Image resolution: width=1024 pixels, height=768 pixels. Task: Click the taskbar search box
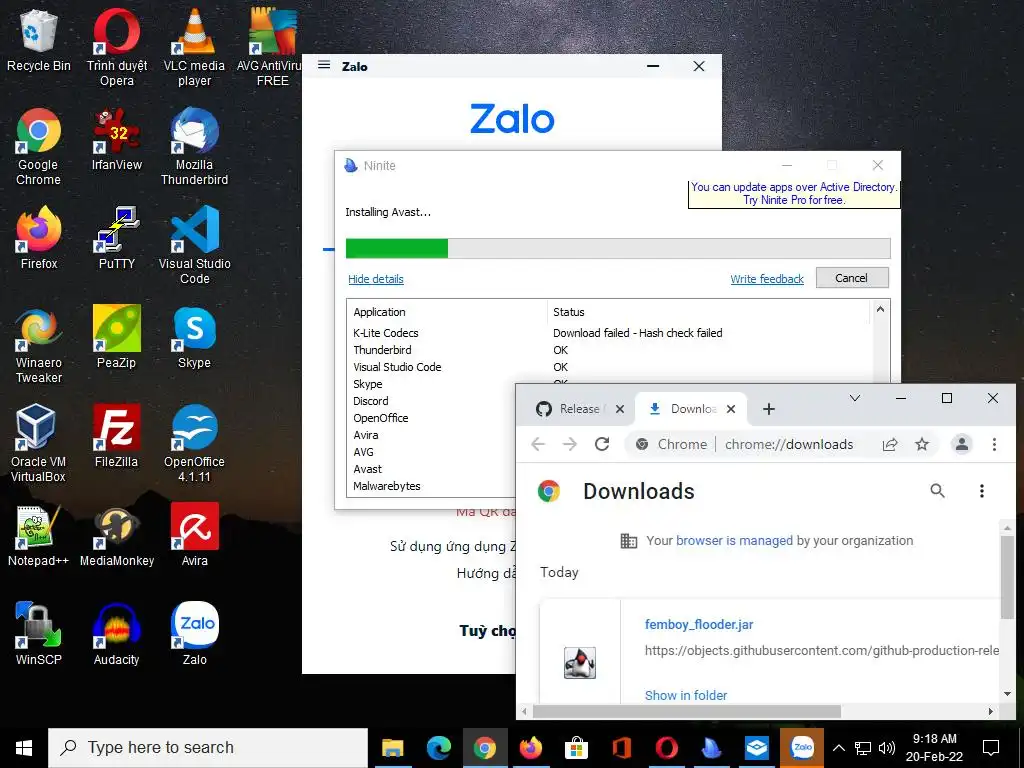click(x=208, y=748)
